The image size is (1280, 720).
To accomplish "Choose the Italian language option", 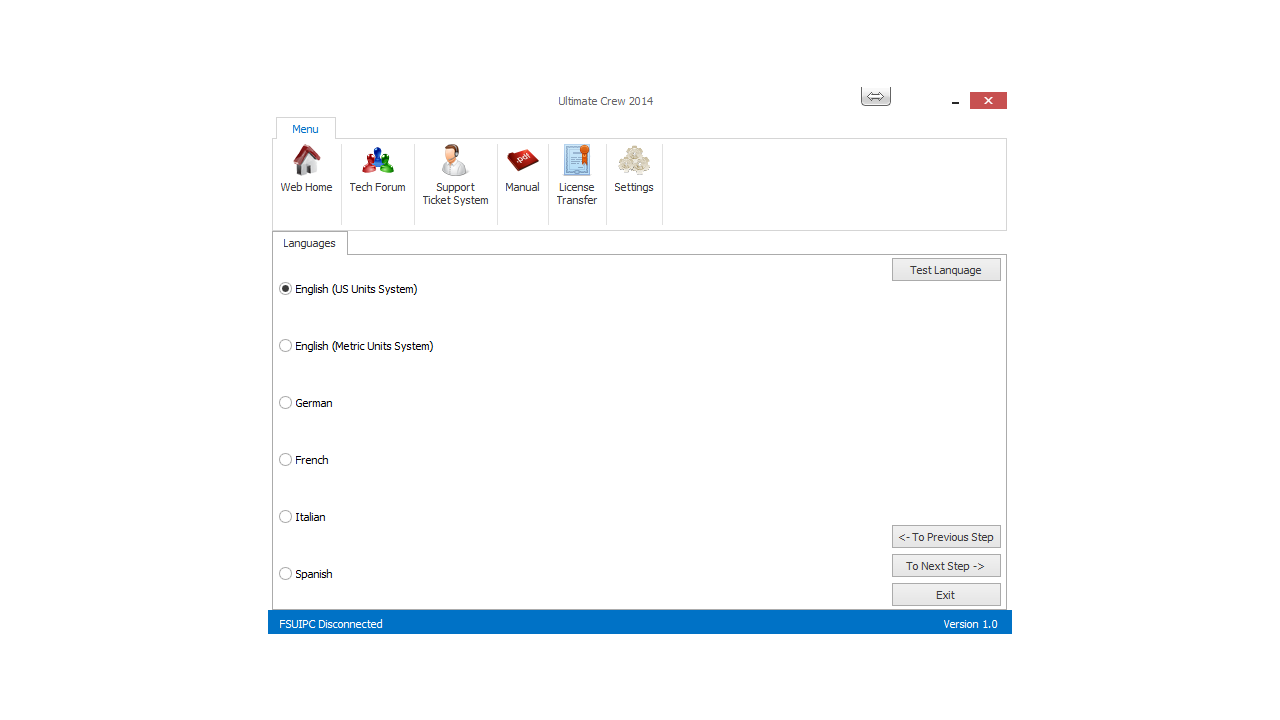I will point(302,517).
